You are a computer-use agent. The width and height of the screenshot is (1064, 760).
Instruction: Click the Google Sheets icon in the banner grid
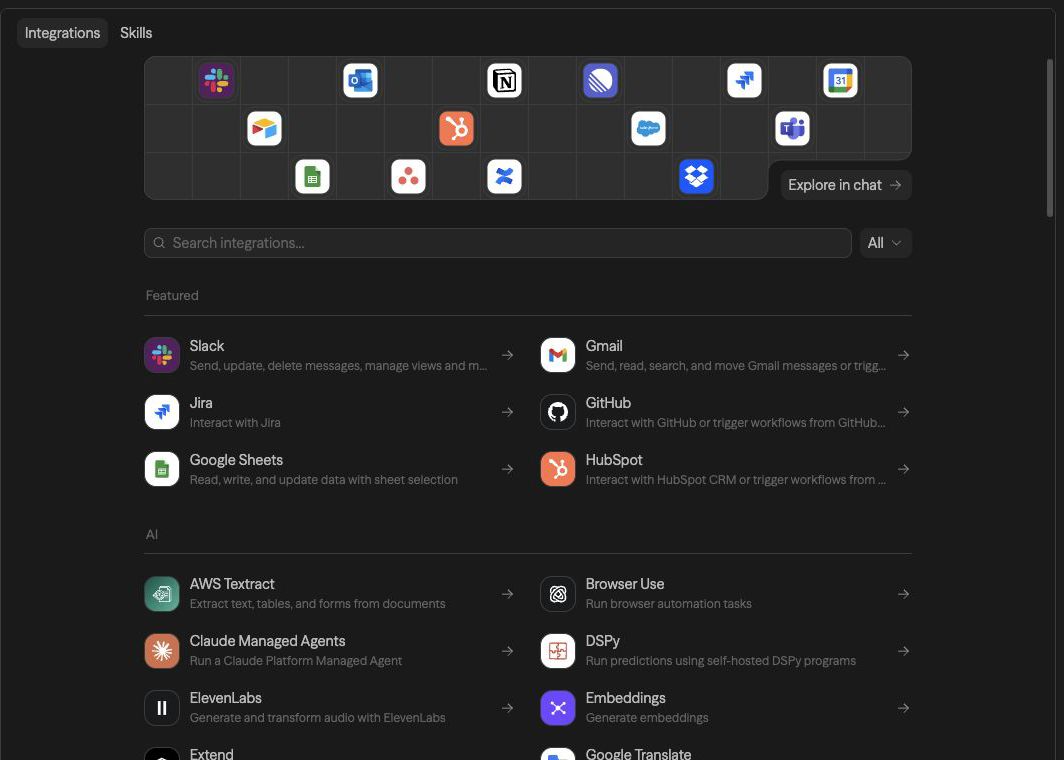click(x=312, y=176)
